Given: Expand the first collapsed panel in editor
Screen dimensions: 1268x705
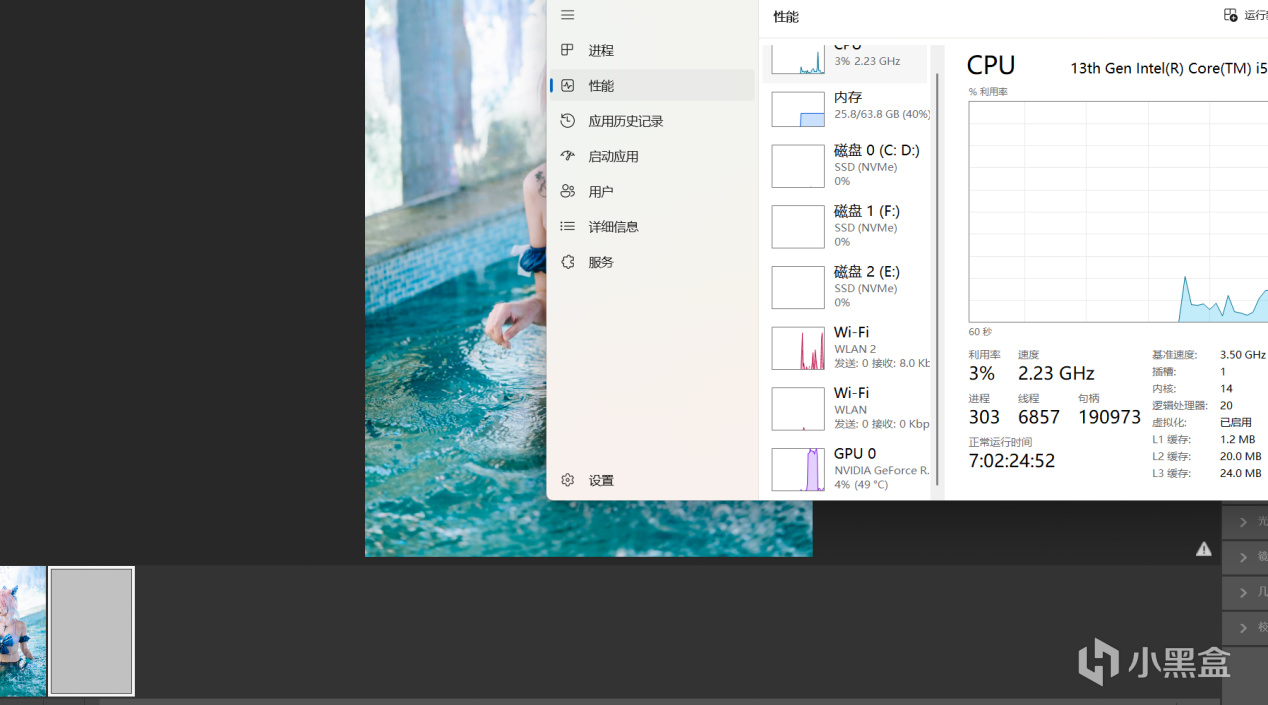Looking at the screenshot, I should [x=1245, y=522].
